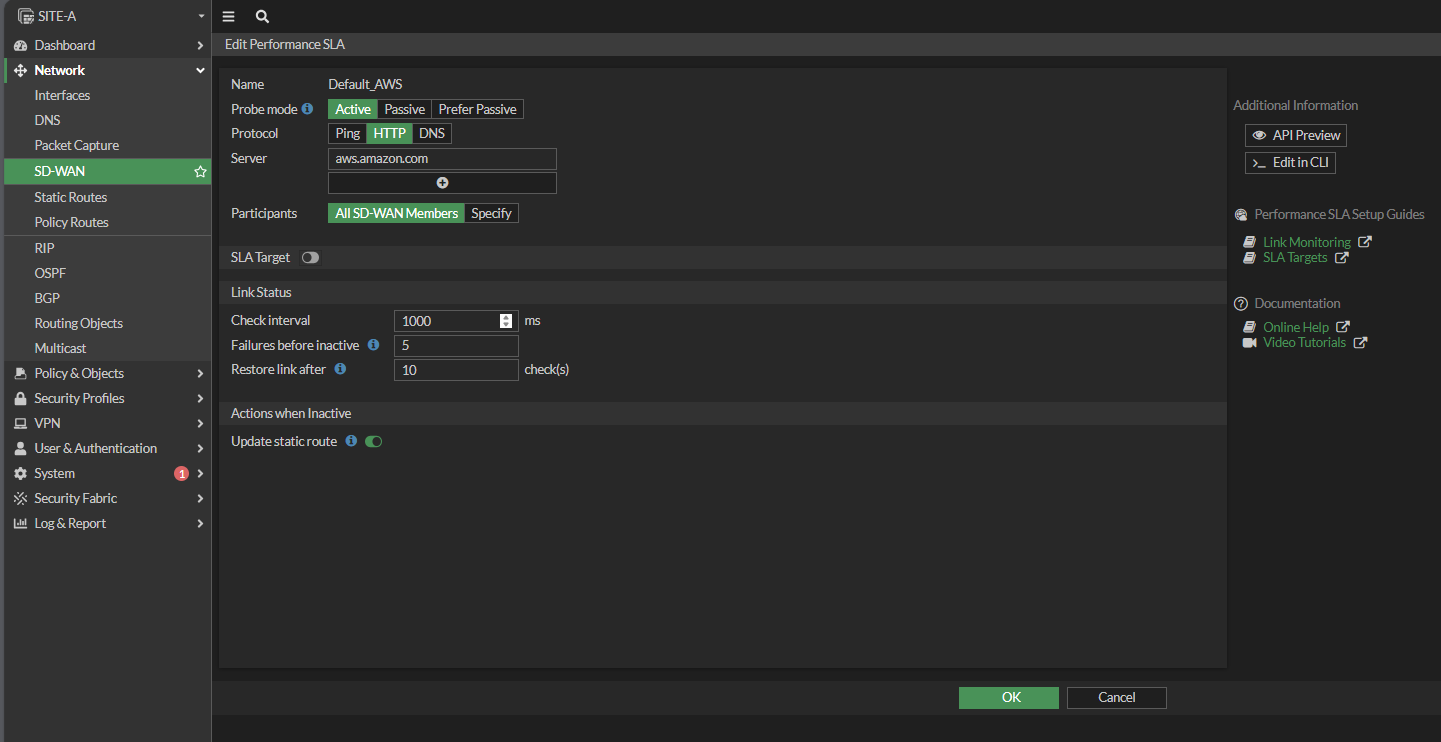The height and width of the screenshot is (742, 1441).
Task: Click the hamburger menu icon
Action: [x=228, y=17]
